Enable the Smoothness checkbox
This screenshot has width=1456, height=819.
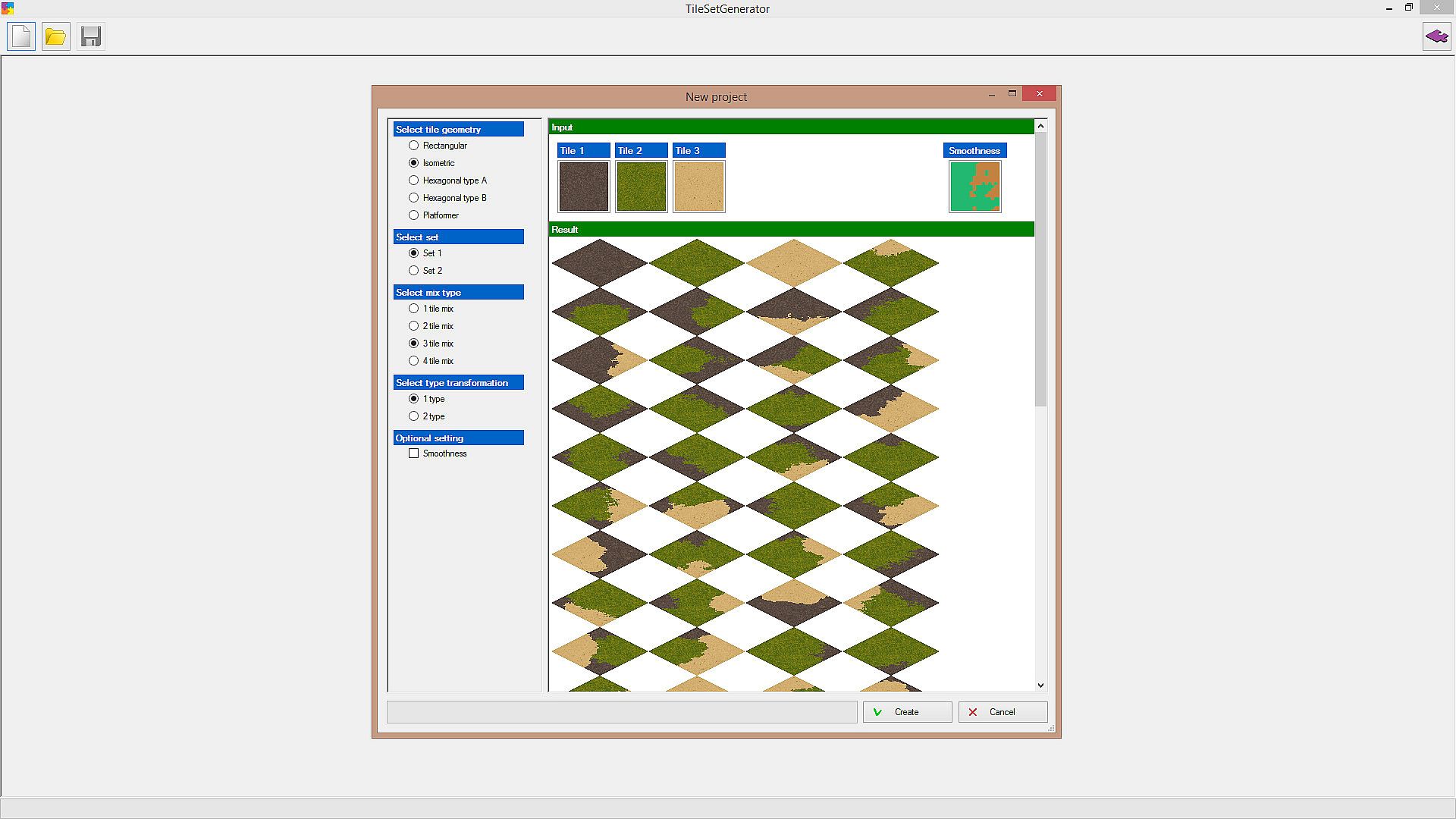point(414,453)
